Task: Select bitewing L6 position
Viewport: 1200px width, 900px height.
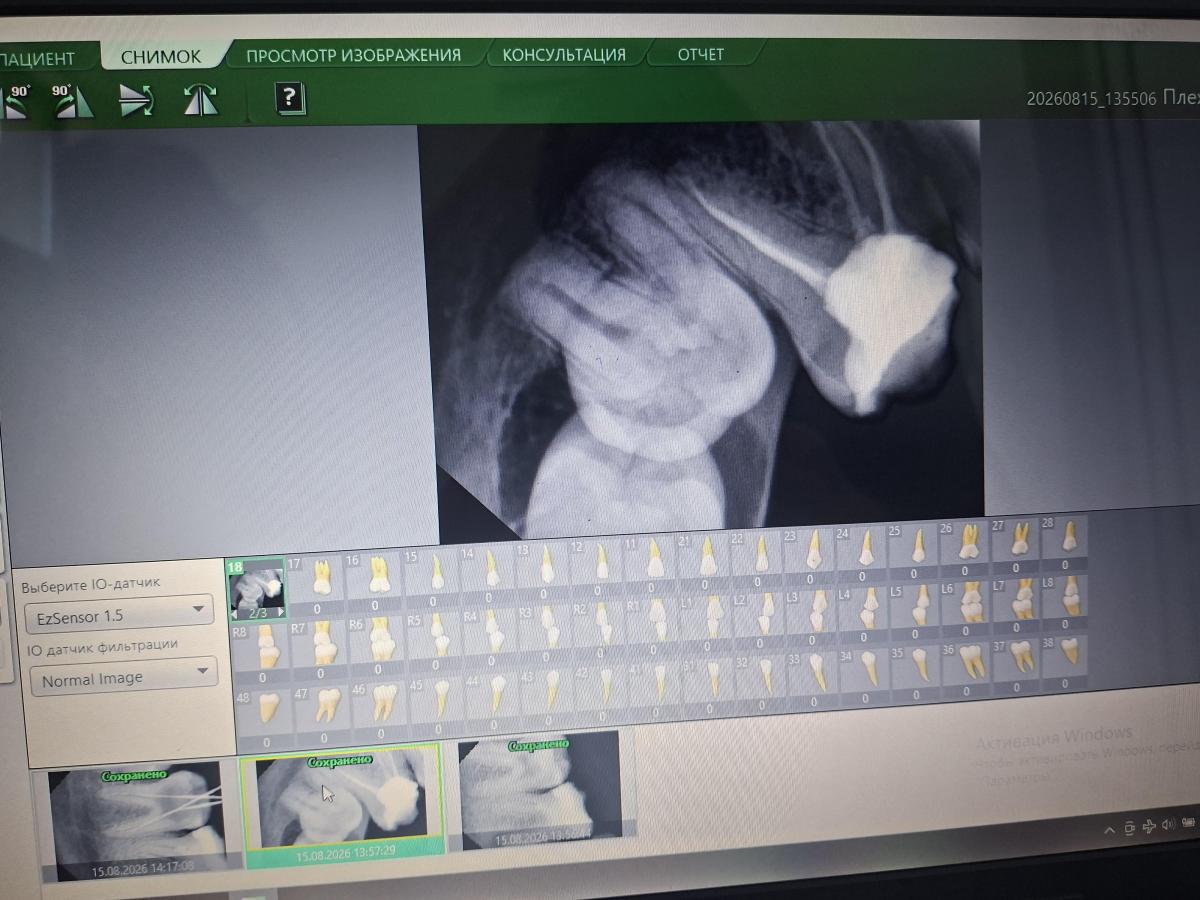Action: (968, 606)
